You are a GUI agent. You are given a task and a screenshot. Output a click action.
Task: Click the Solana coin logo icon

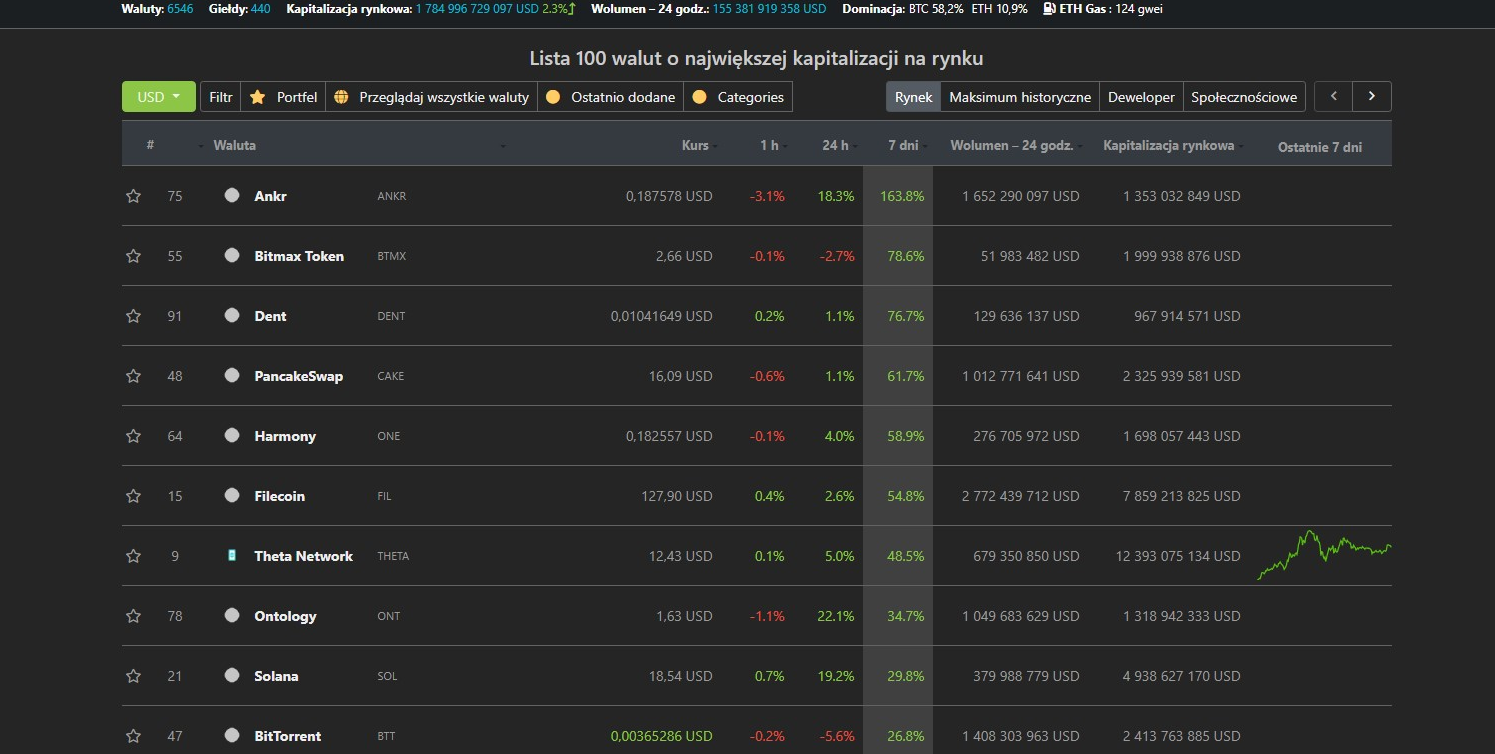tap(232, 675)
